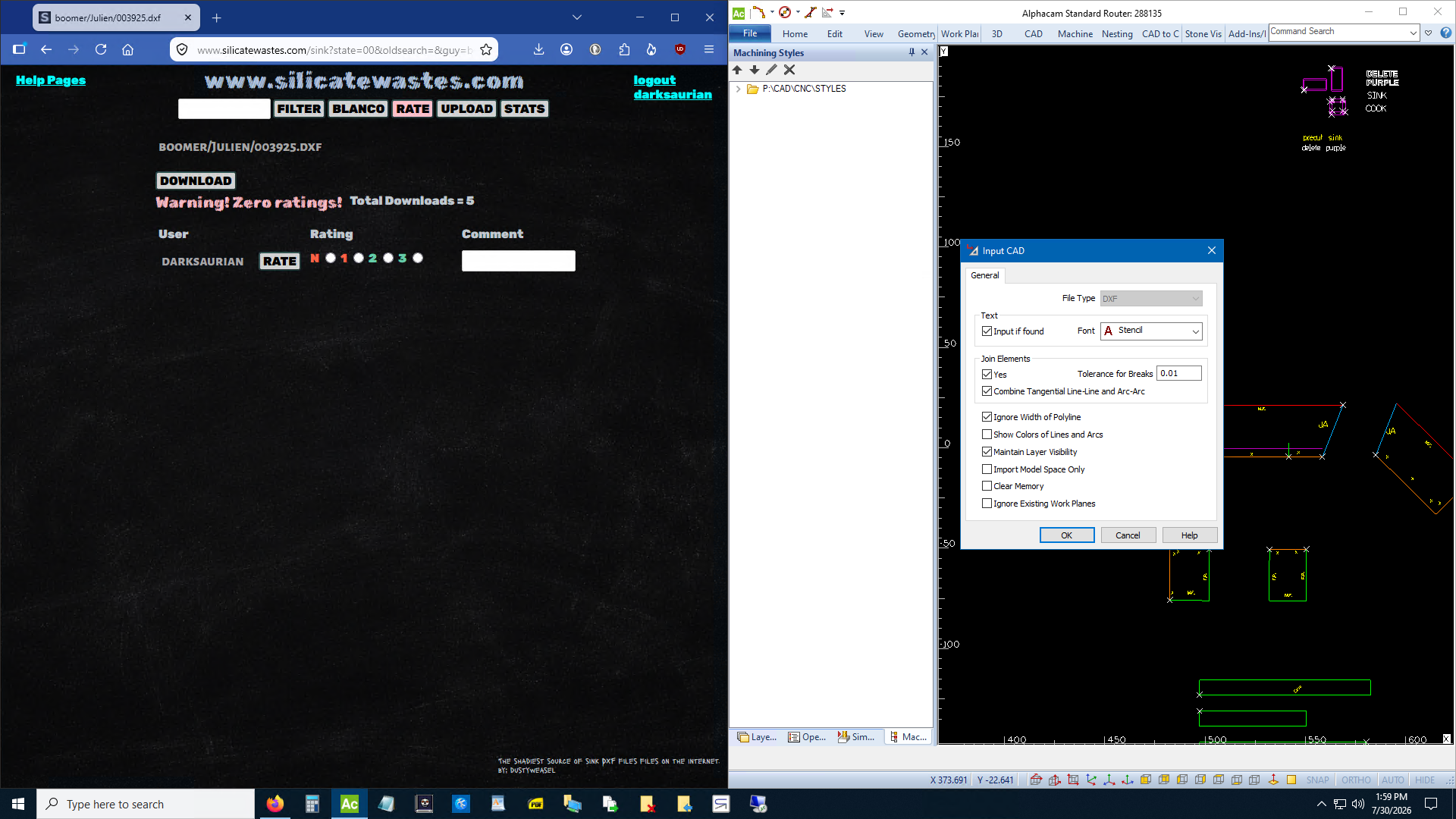The width and height of the screenshot is (1456, 819).
Task: Click the move-down arrow in Machining Styles
Action: (x=755, y=70)
